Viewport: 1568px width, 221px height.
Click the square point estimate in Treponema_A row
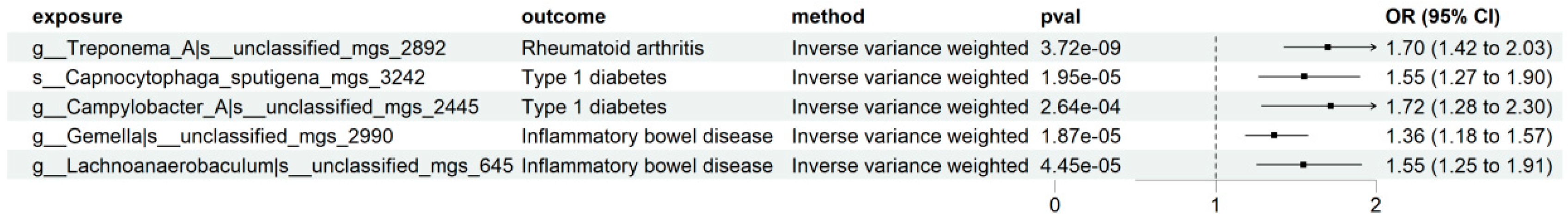[1328, 47]
